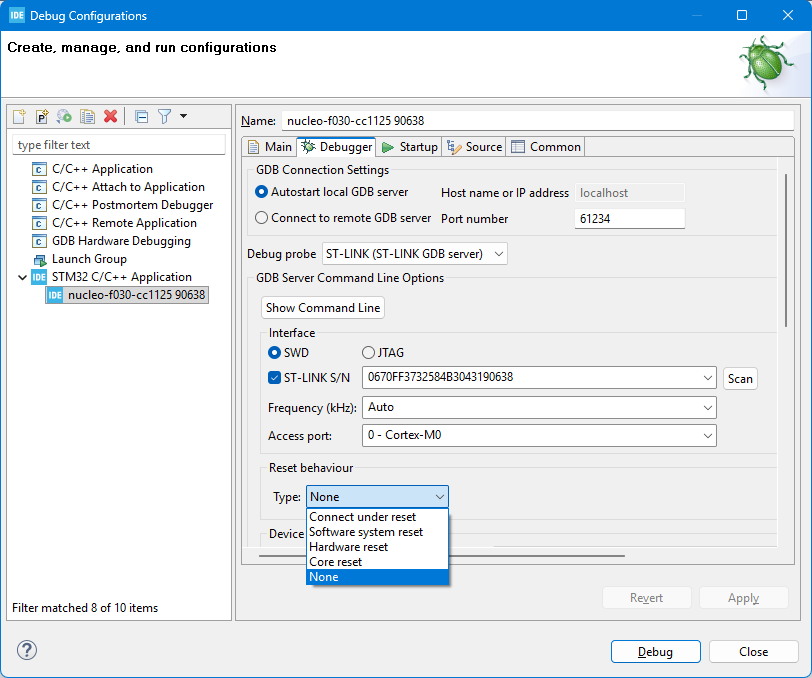812x678 pixels.
Task: Expand the Frequency (kHz) combo box
Action: click(539, 408)
